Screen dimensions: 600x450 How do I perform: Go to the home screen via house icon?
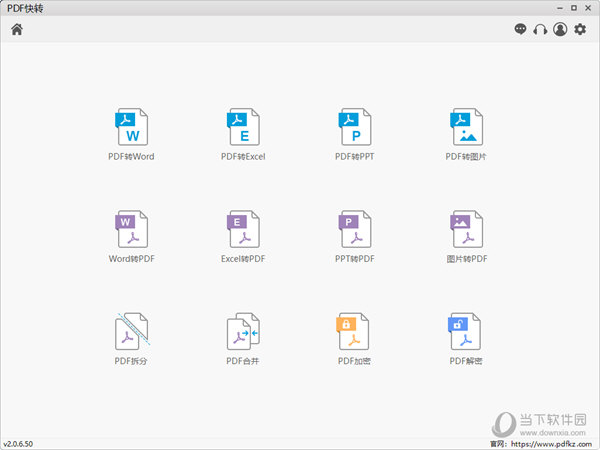click(x=17, y=29)
